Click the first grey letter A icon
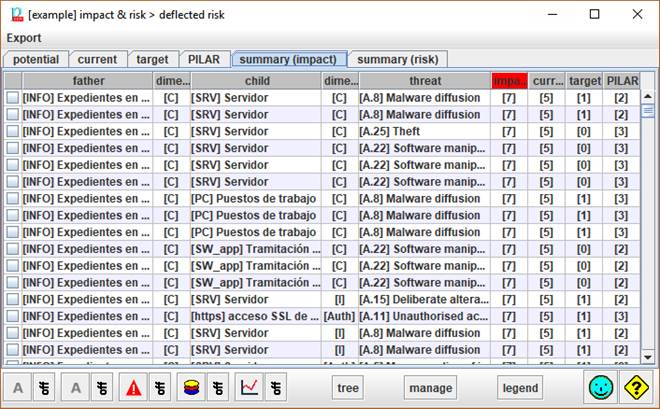The image size is (660, 409). click(19, 388)
